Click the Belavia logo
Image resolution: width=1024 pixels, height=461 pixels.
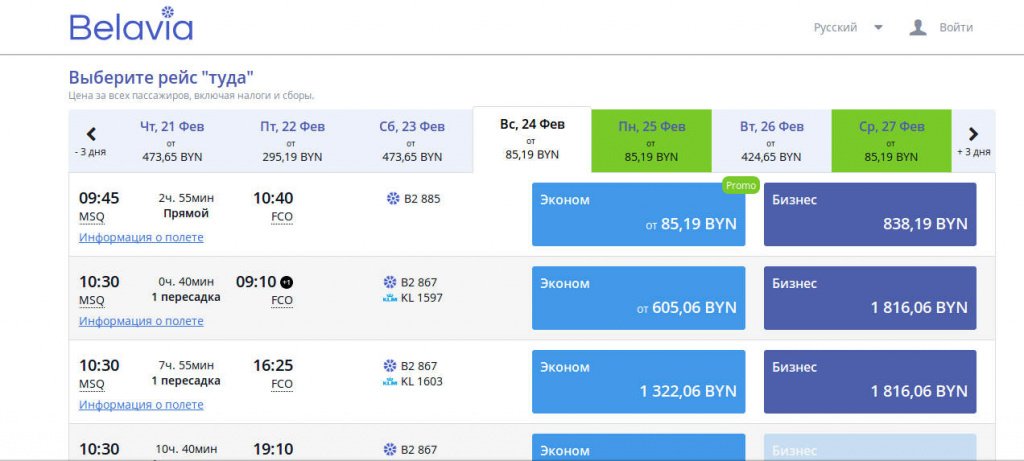131,24
